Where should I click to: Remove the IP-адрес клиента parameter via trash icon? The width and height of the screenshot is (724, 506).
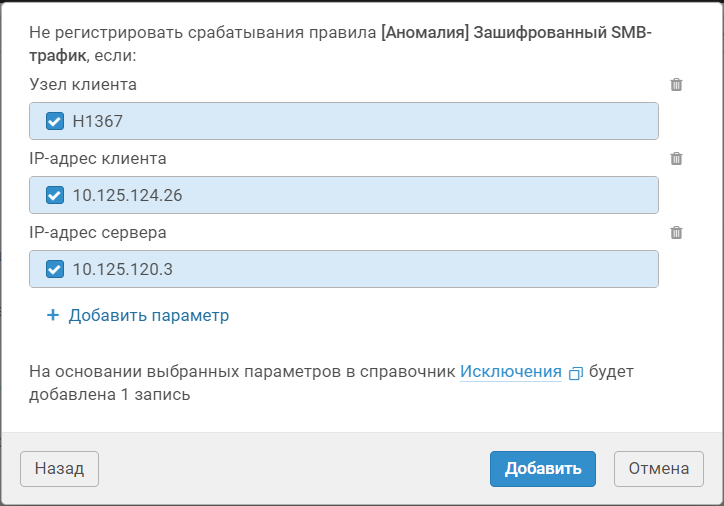tap(676, 158)
